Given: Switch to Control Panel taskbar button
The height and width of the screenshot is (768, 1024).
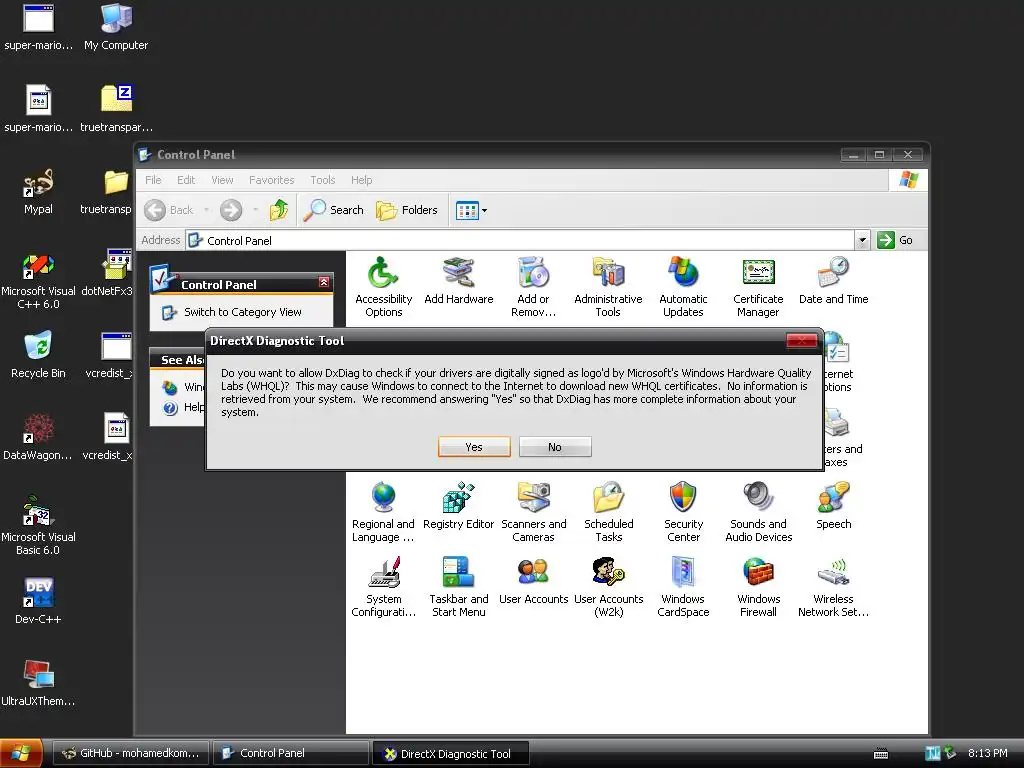Looking at the screenshot, I should pyautogui.click(x=291, y=753).
